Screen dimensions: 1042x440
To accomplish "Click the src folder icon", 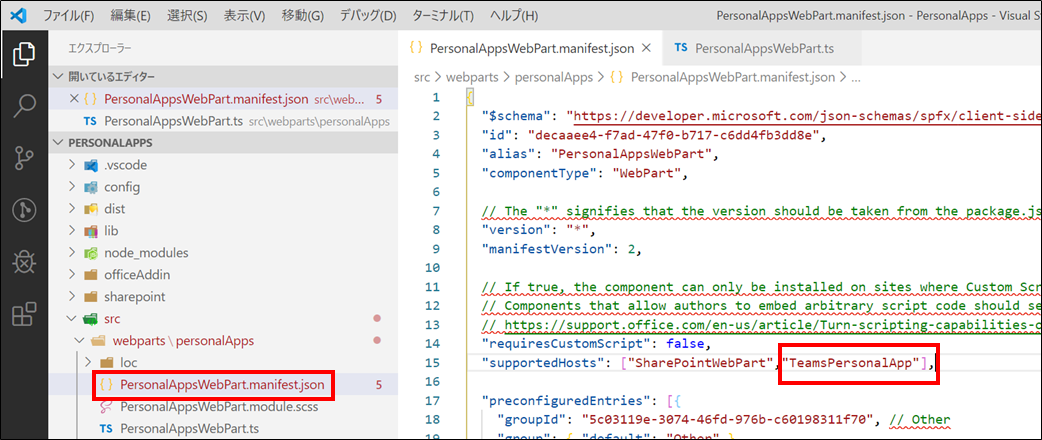I will click(91, 318).
